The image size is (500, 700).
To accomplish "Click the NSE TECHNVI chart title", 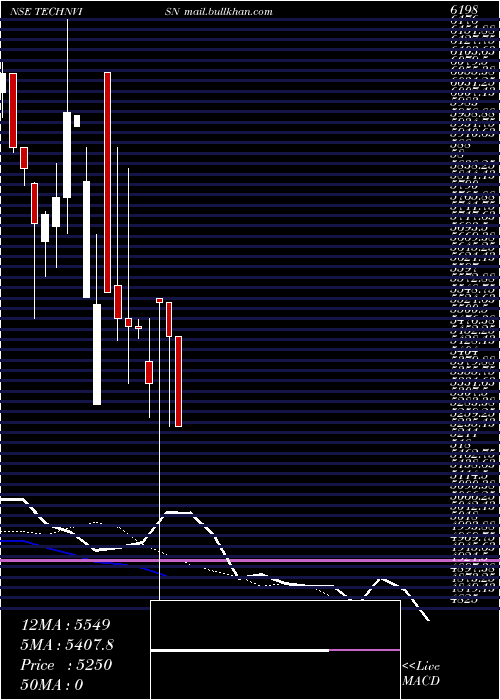I will 46,12.
